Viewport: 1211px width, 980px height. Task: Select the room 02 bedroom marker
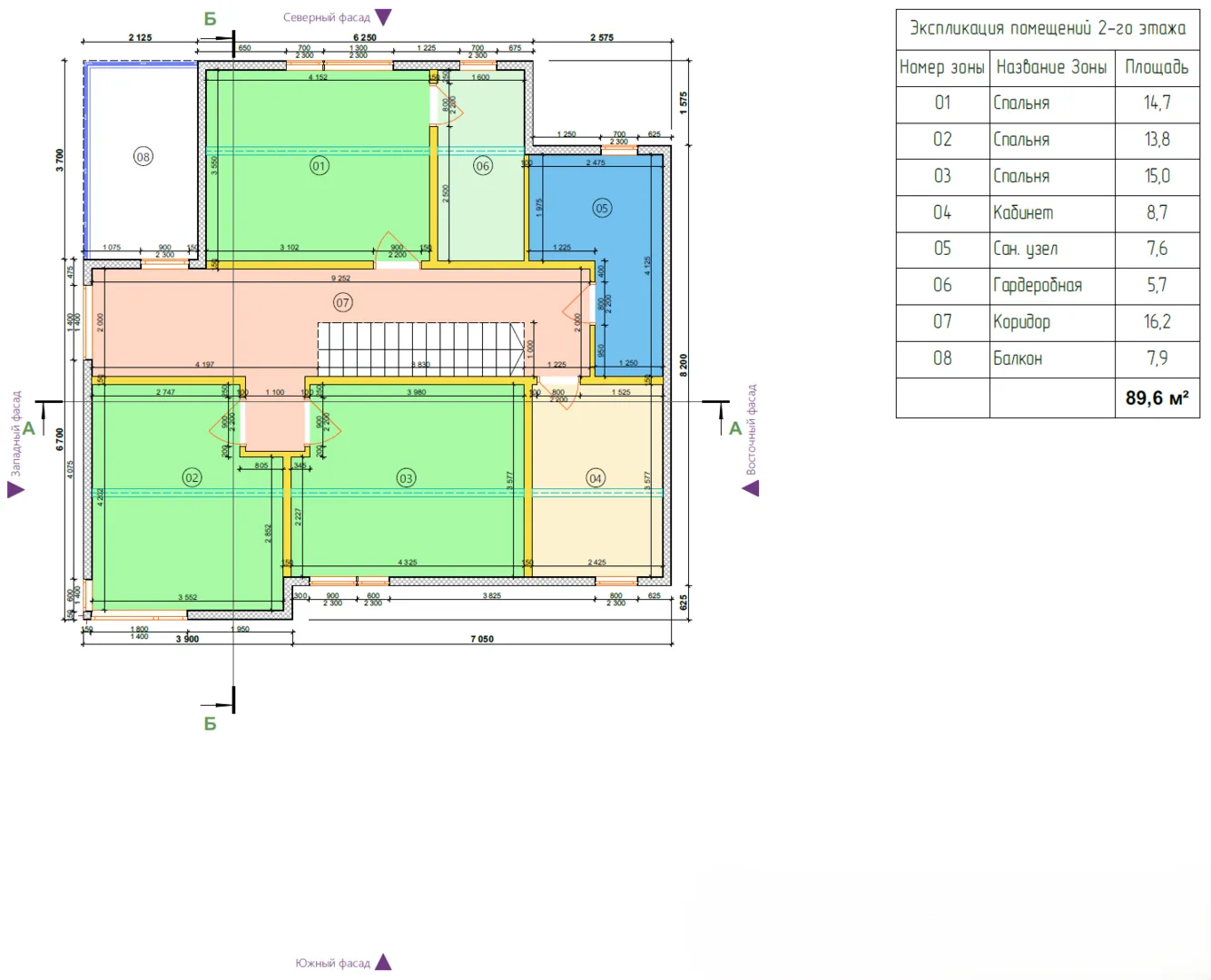tap(192, 478)
